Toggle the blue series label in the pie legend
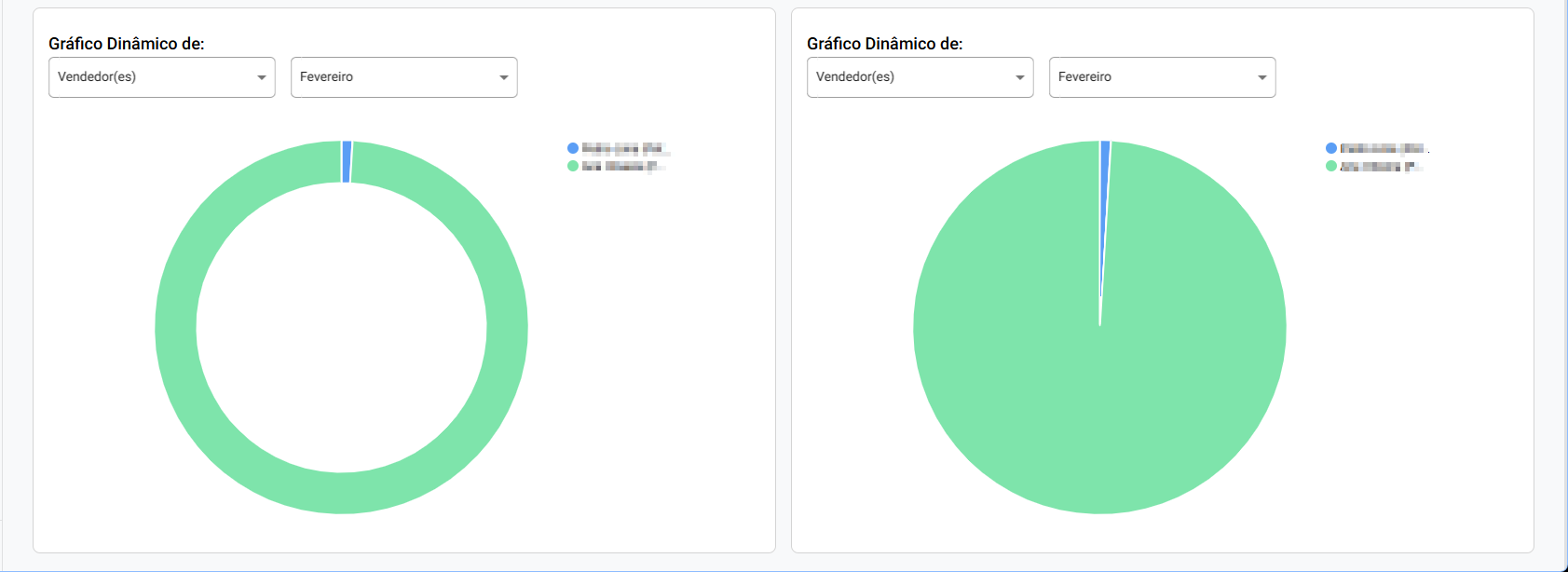The width and height of the screenshot is (1568, 572). click(1383, 148)
